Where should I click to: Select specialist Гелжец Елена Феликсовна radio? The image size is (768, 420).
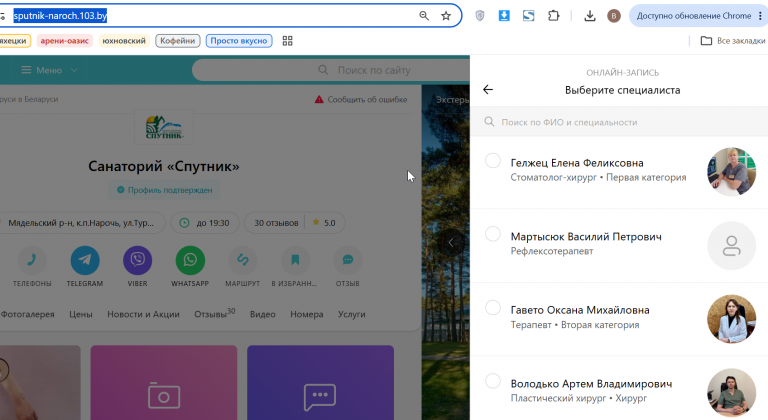493,161
